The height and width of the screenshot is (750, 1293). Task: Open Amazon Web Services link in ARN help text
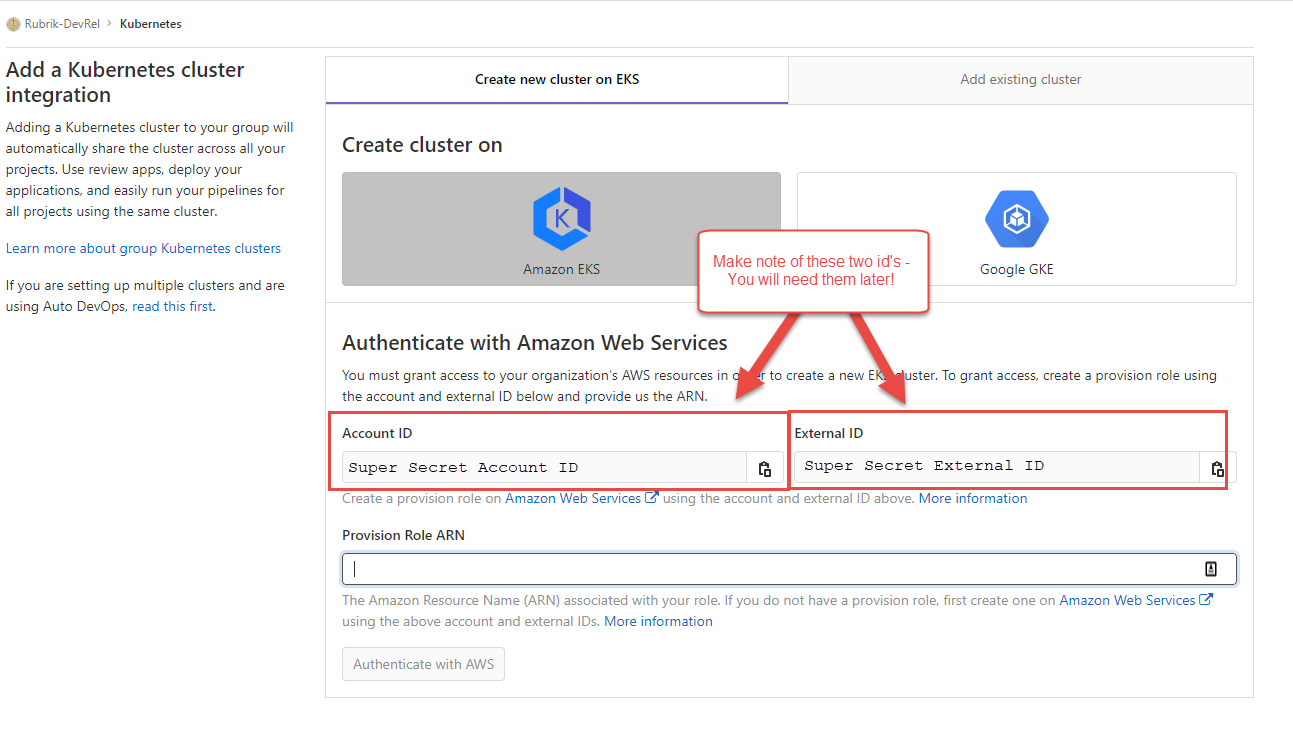[1136, 600]
